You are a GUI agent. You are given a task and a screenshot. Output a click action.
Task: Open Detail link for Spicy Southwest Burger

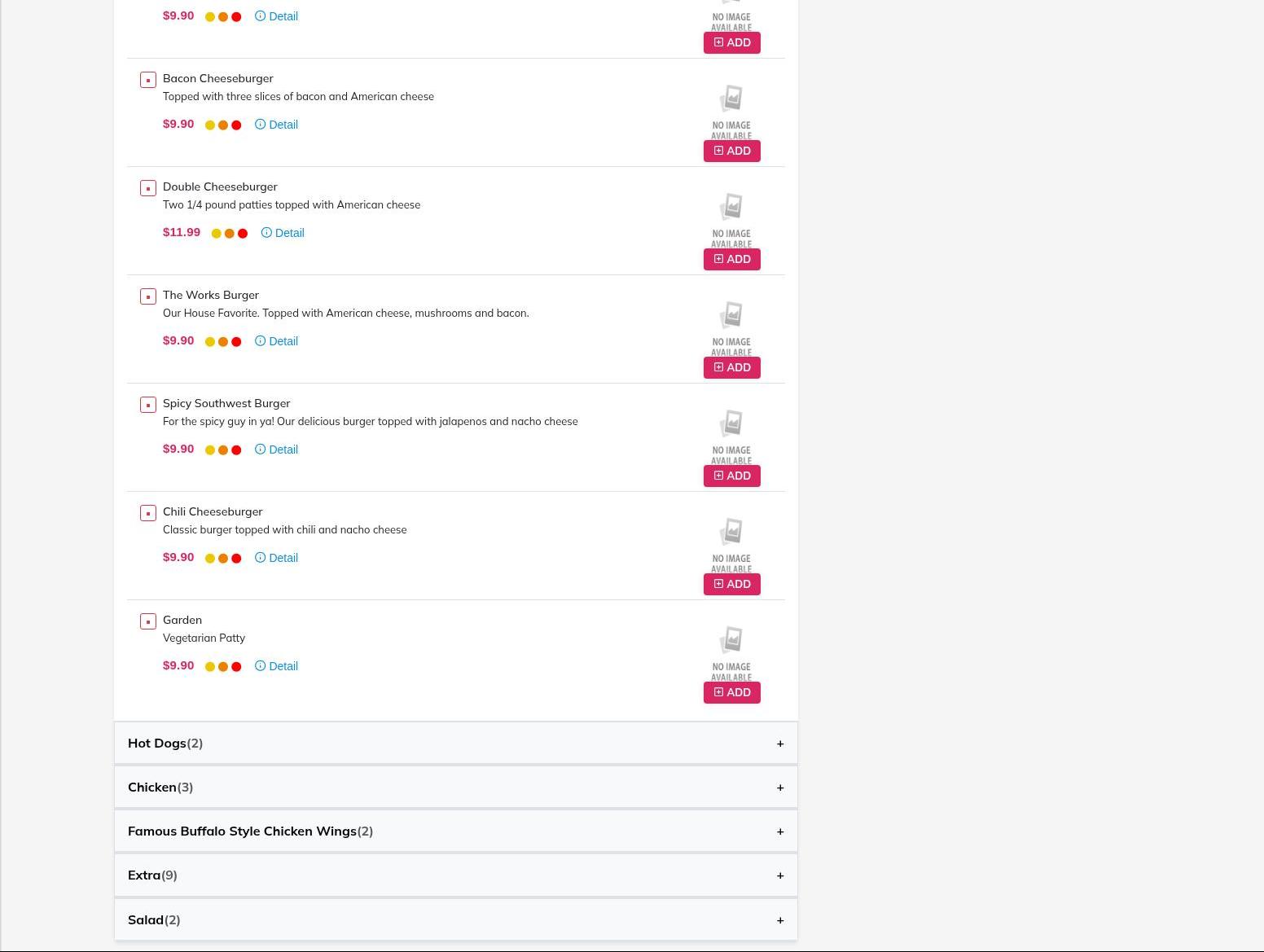click(x=283, y=450)
